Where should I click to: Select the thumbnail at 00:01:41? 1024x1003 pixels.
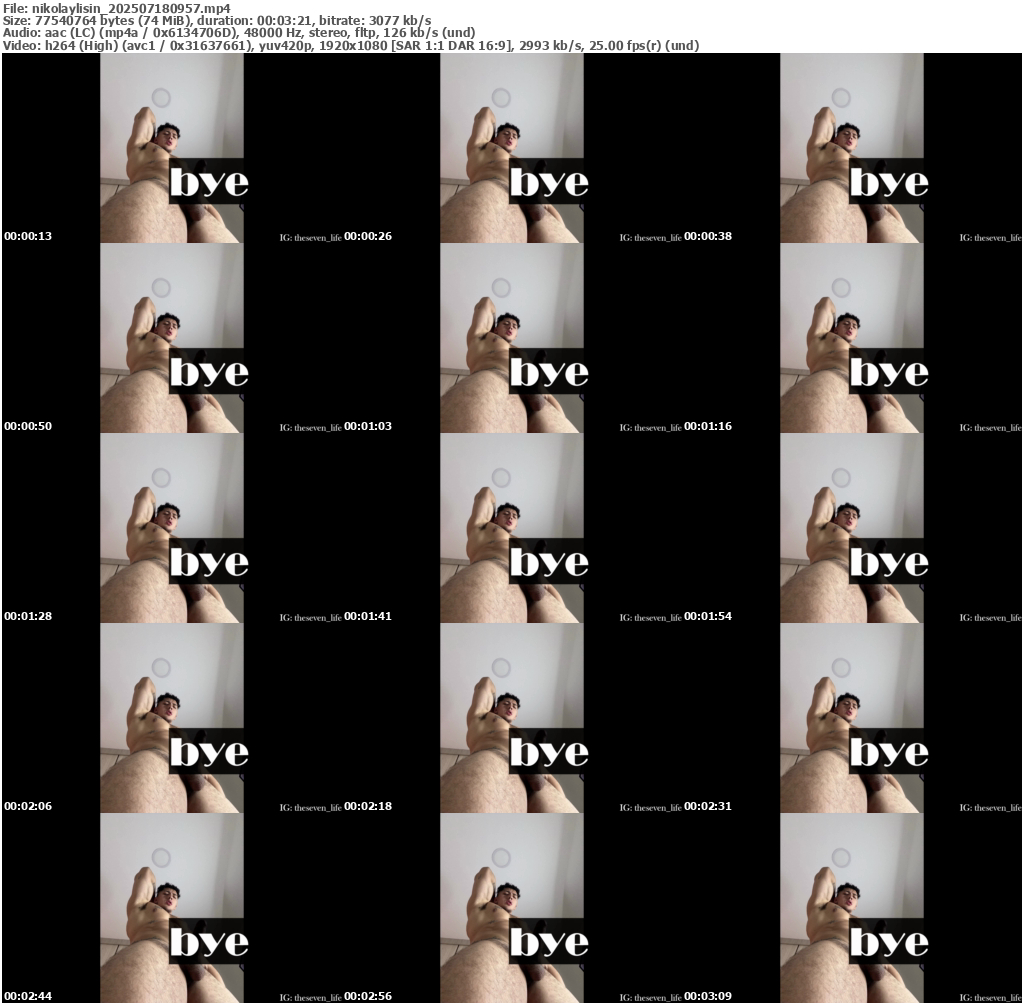[512, 528]
